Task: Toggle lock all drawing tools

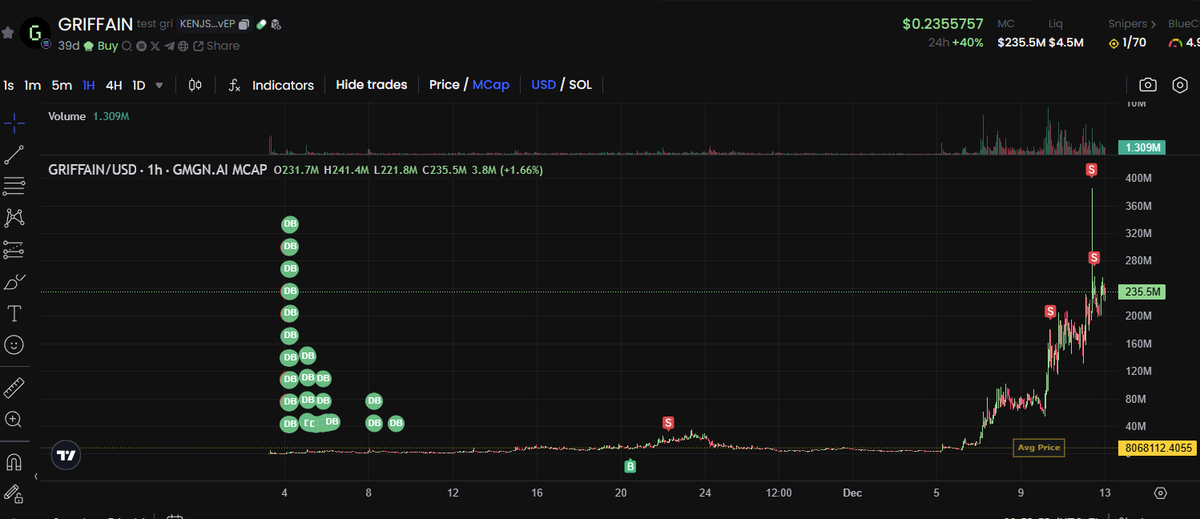Action: (x=14, y=493)
